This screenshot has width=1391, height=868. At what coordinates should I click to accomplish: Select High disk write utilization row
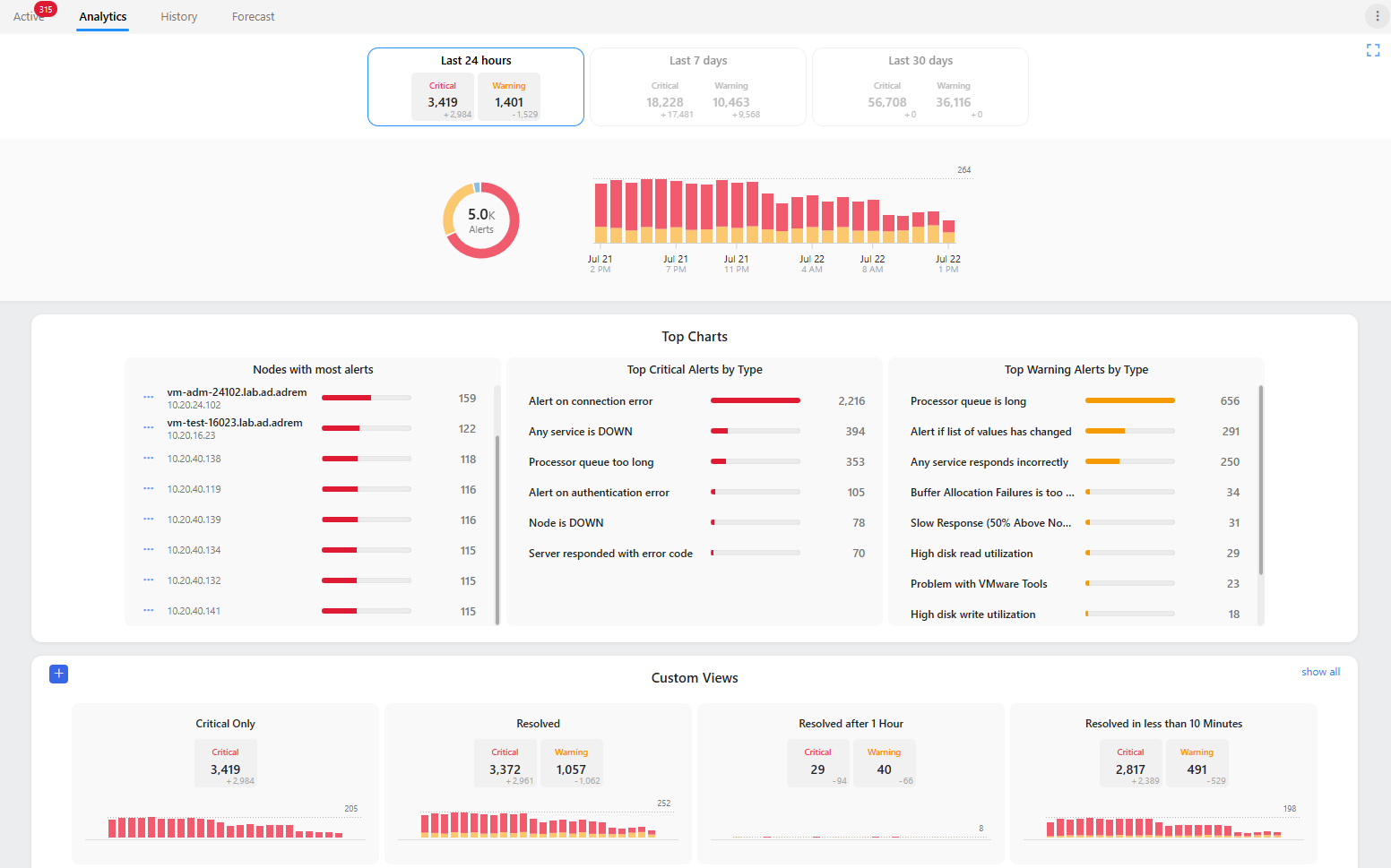tap(1074, 614)
